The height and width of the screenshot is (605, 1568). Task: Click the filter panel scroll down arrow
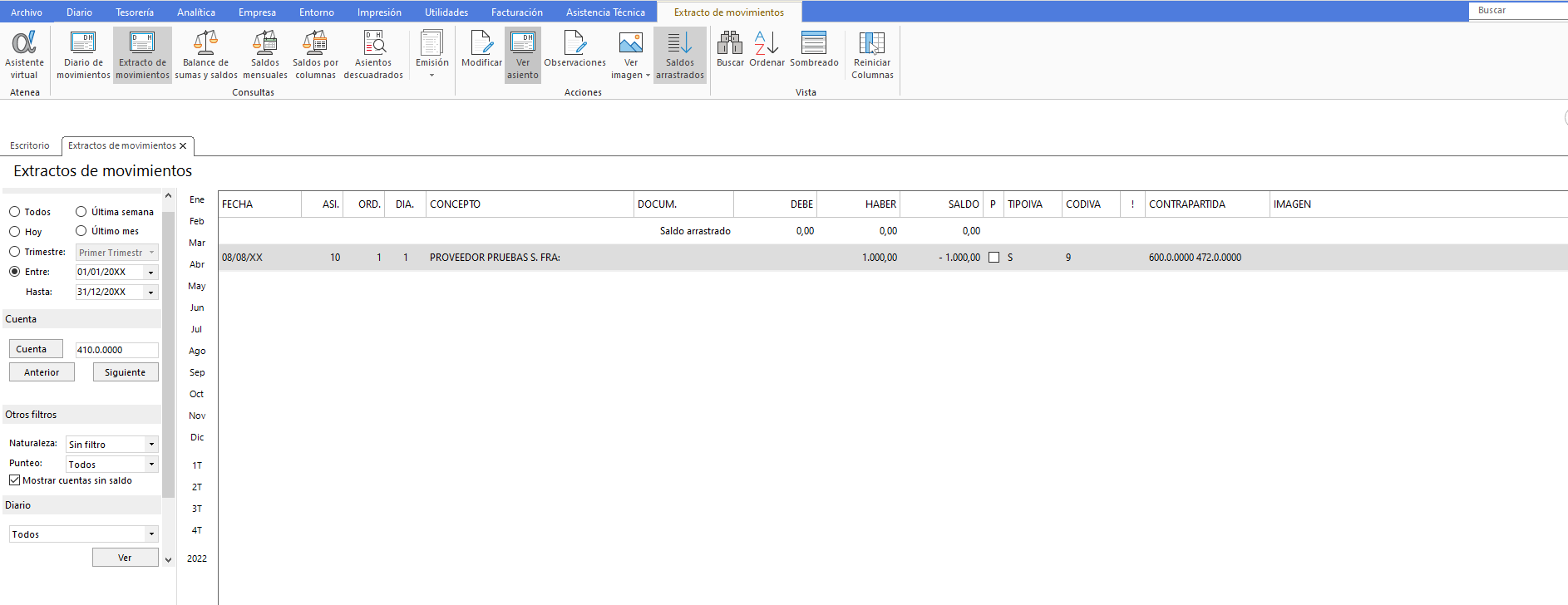pyautogui.click(x=168, y=560)
